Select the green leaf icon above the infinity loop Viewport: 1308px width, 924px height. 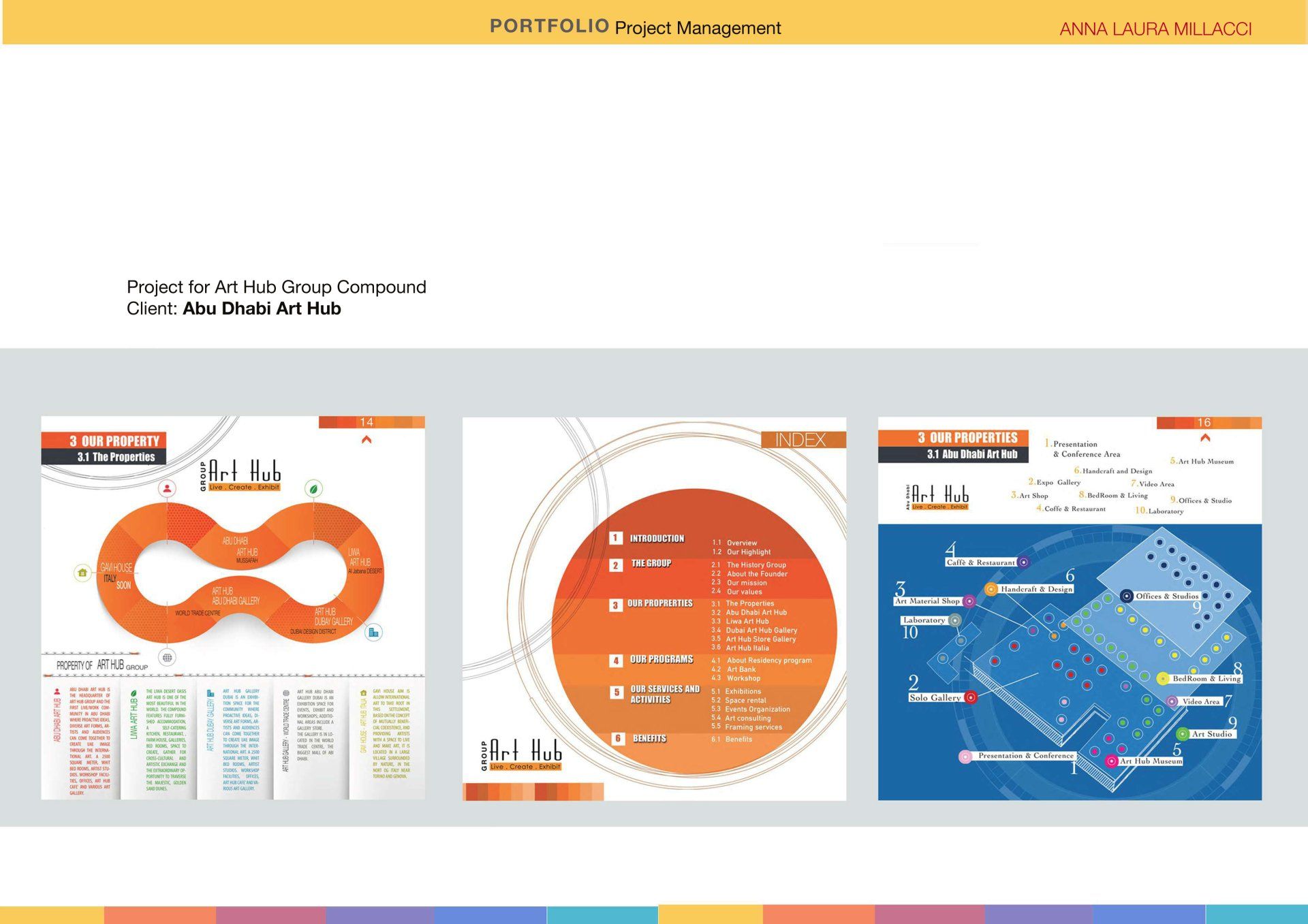[x=313, y=488]
